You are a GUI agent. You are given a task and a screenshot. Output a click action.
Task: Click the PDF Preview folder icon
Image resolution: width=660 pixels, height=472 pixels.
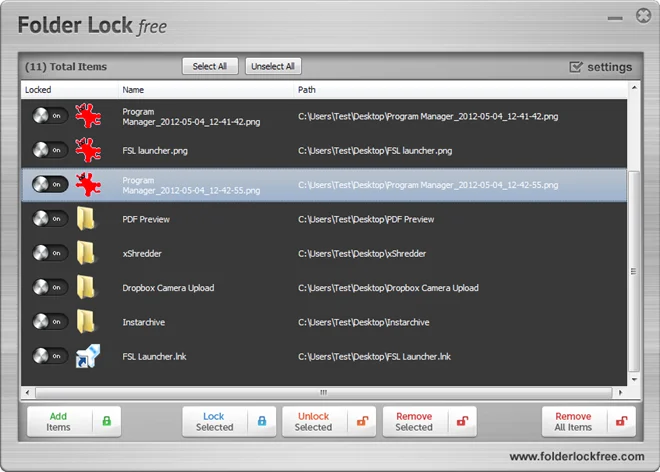85,219
